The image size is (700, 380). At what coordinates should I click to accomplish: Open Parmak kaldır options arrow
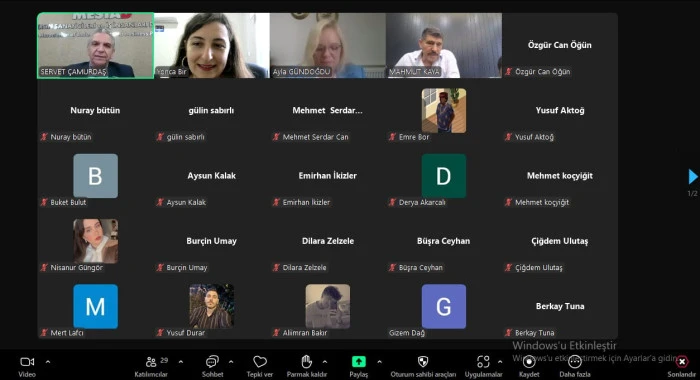click(x=325, y=362)
